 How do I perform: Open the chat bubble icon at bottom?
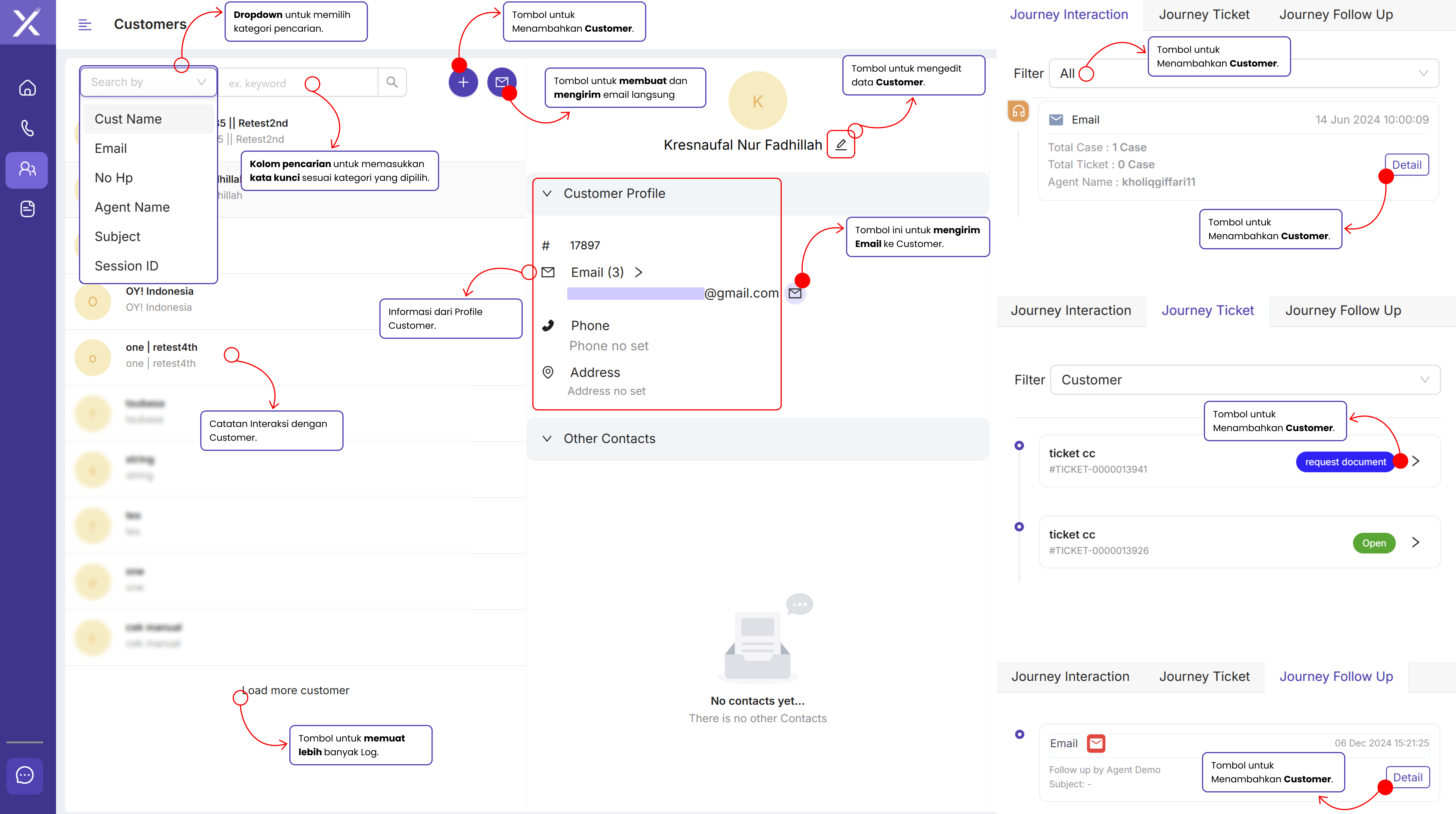25,775
